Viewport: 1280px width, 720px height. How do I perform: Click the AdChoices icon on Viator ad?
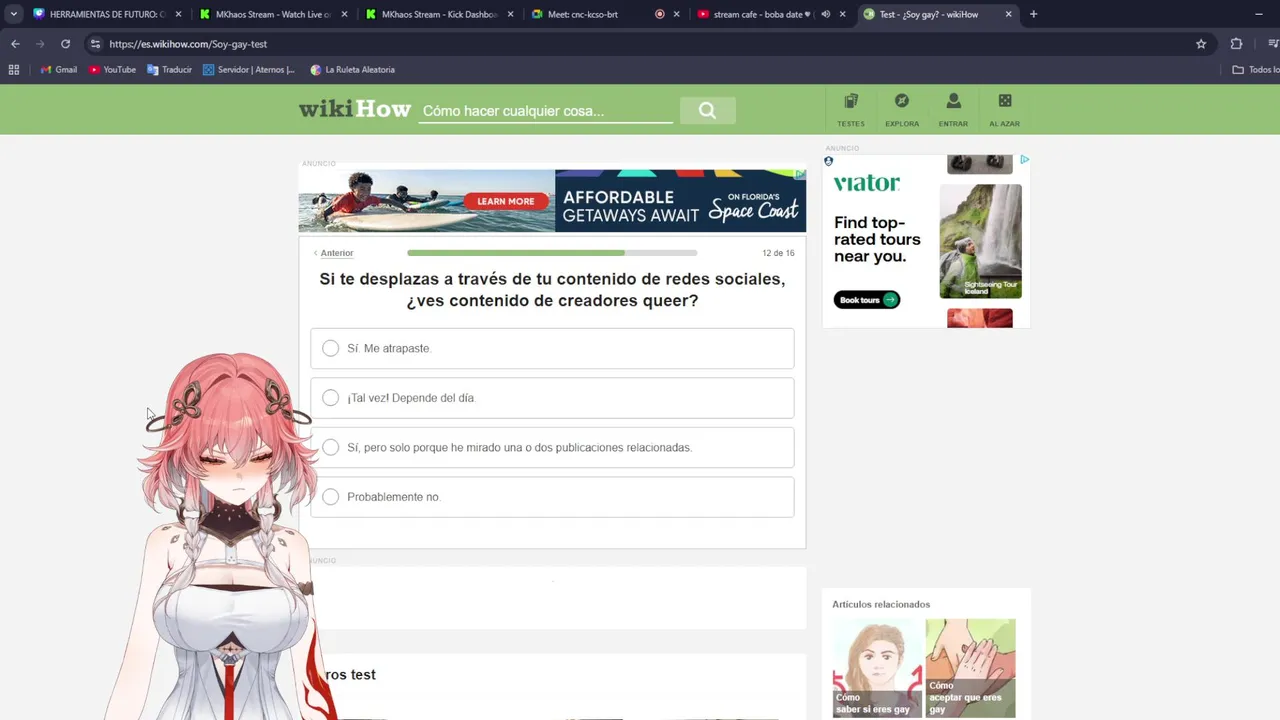coord(1024,160)
